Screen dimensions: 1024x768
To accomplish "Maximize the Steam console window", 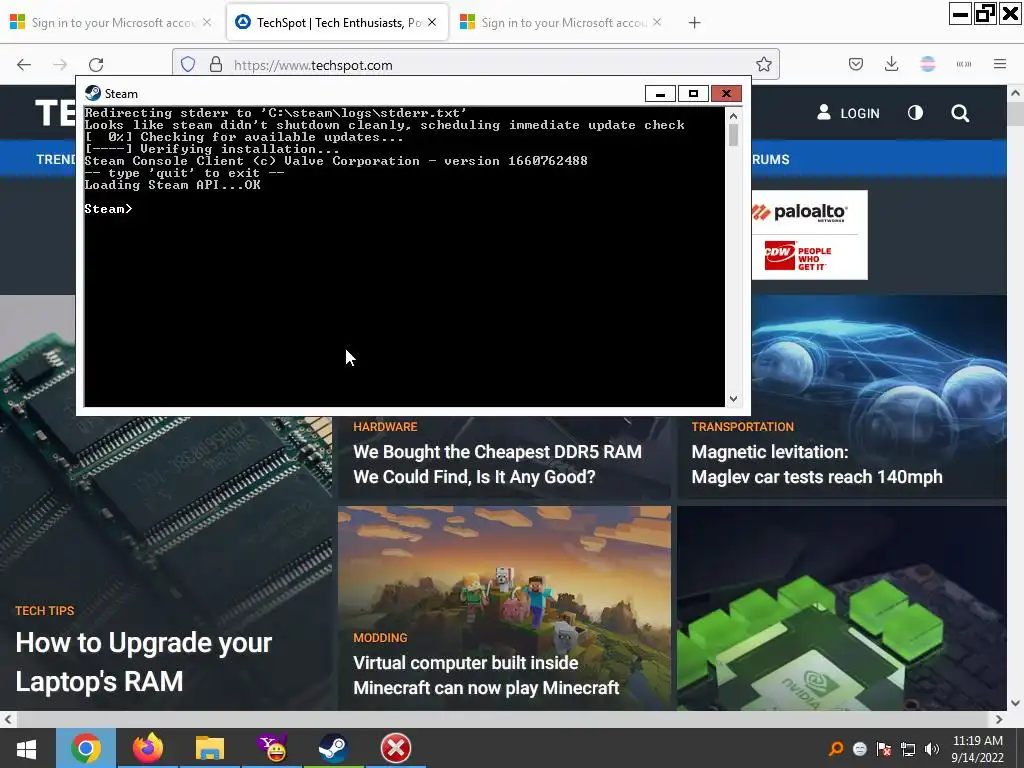I will point(693,94).
